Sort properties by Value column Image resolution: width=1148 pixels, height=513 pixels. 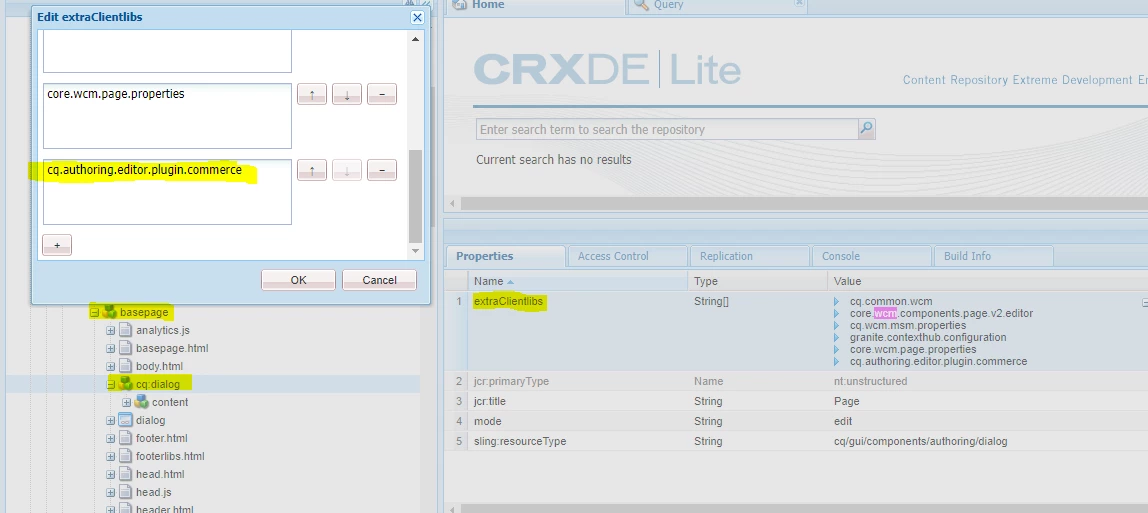pyautogui.click(x=987, y=281)
